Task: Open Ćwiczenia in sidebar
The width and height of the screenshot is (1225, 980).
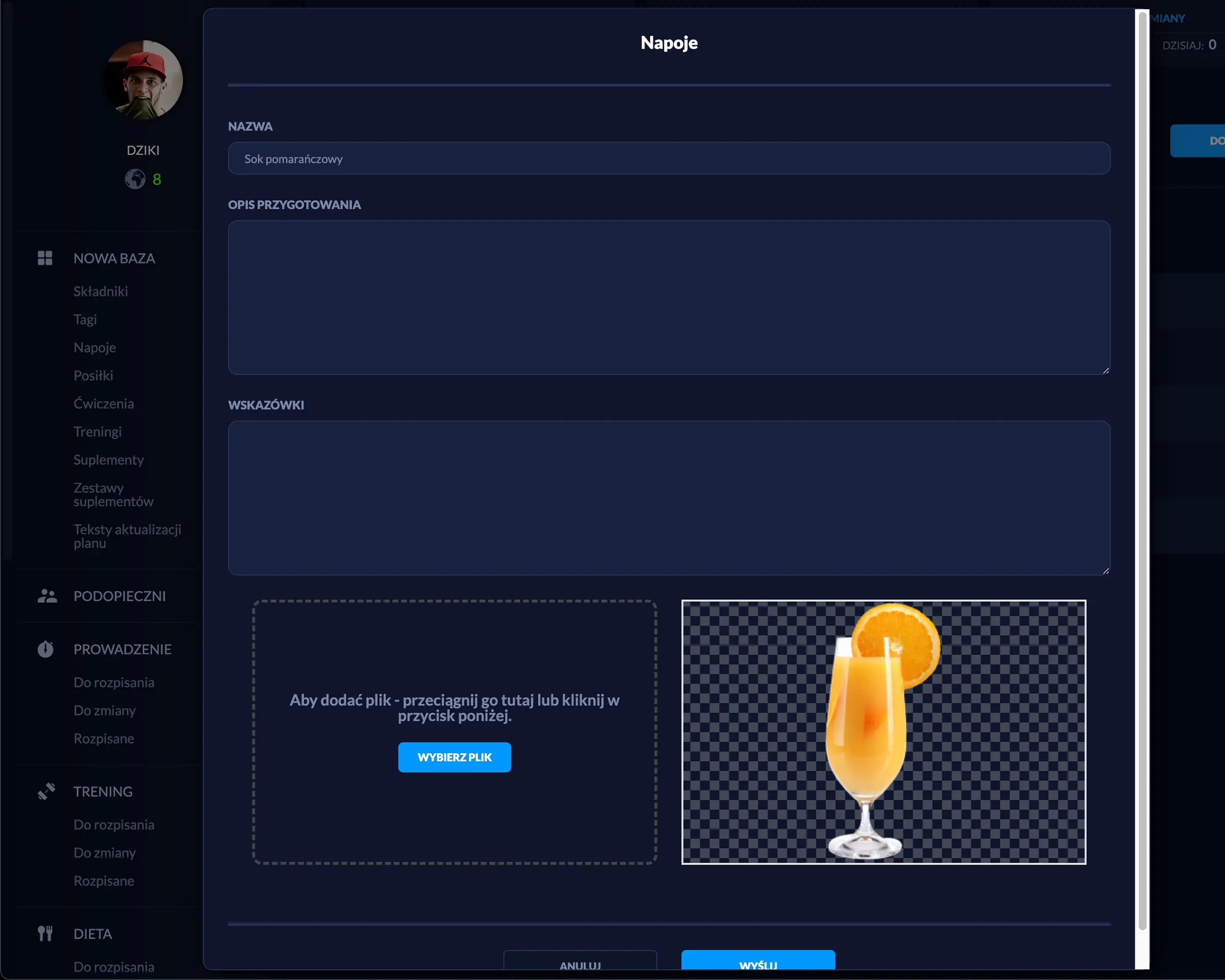Action: [104, 403]
